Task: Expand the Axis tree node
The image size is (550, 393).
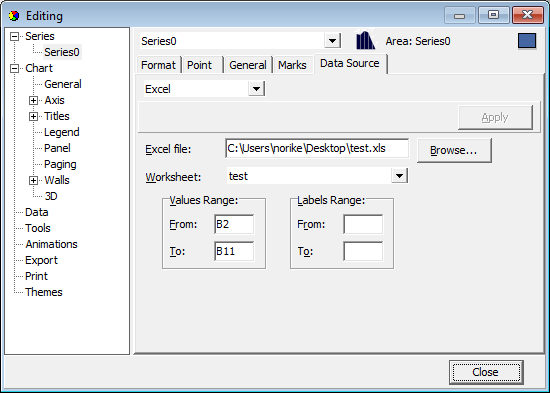Action: [33, 100]
